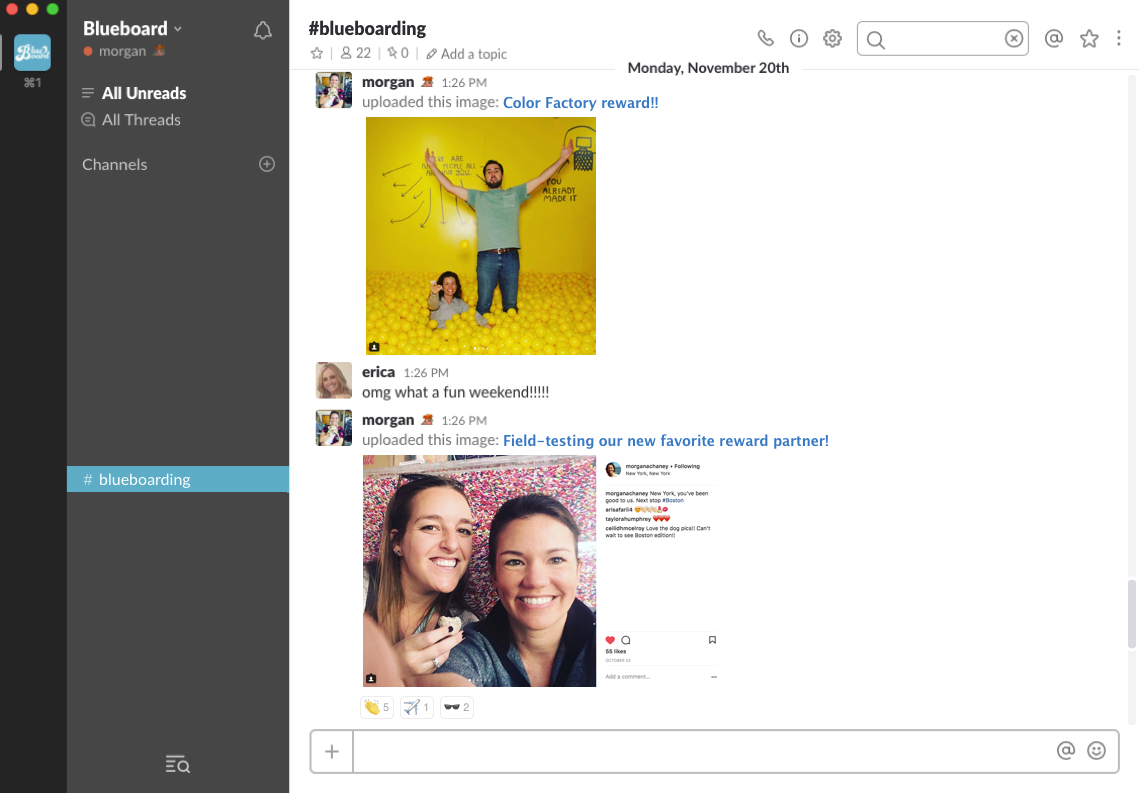
Task: Click morgan's name on Field-testing message
Action: click(388, 420)
